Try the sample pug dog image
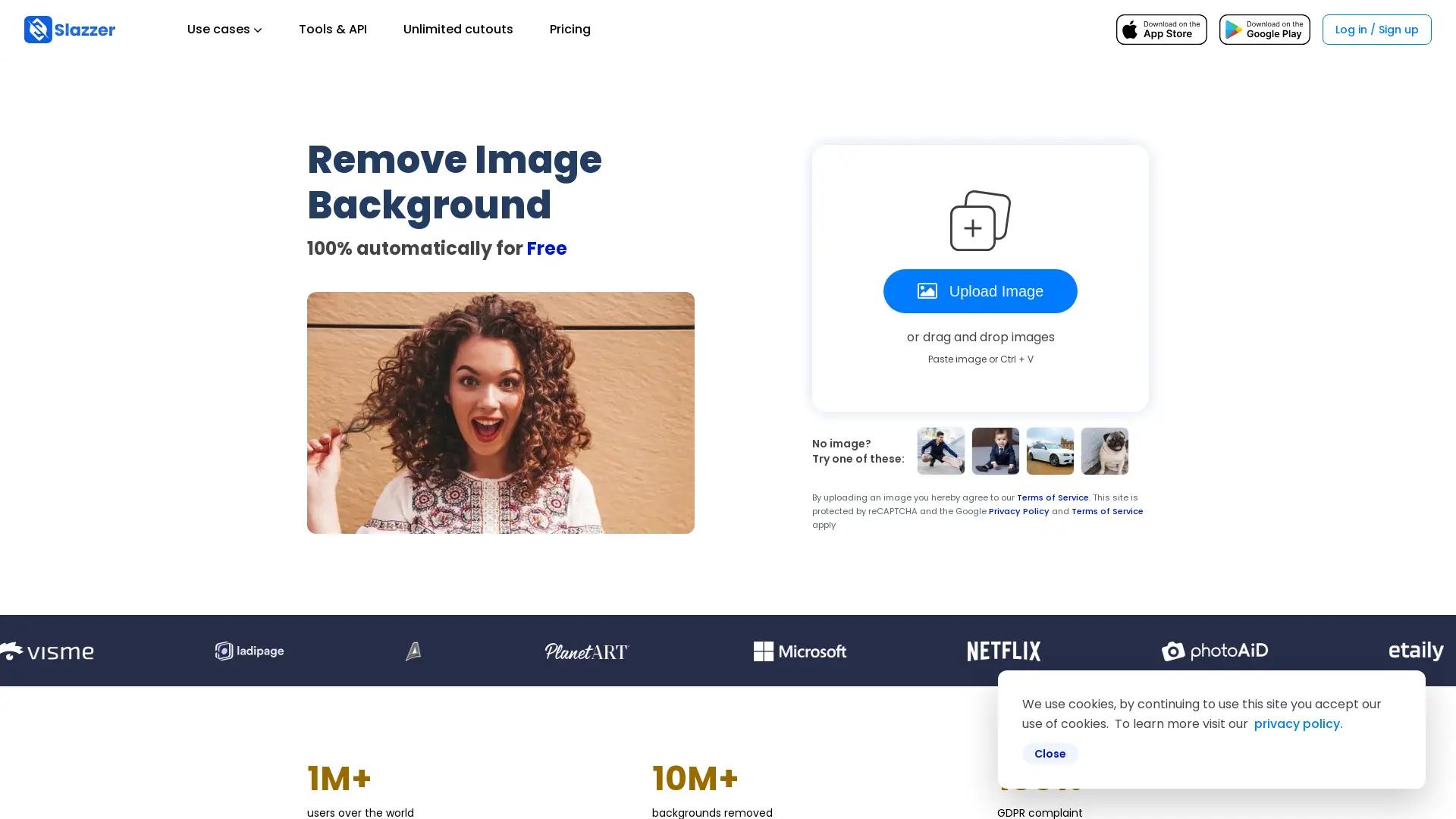Screen dimensions: 1456x819 pos(1104,451)
